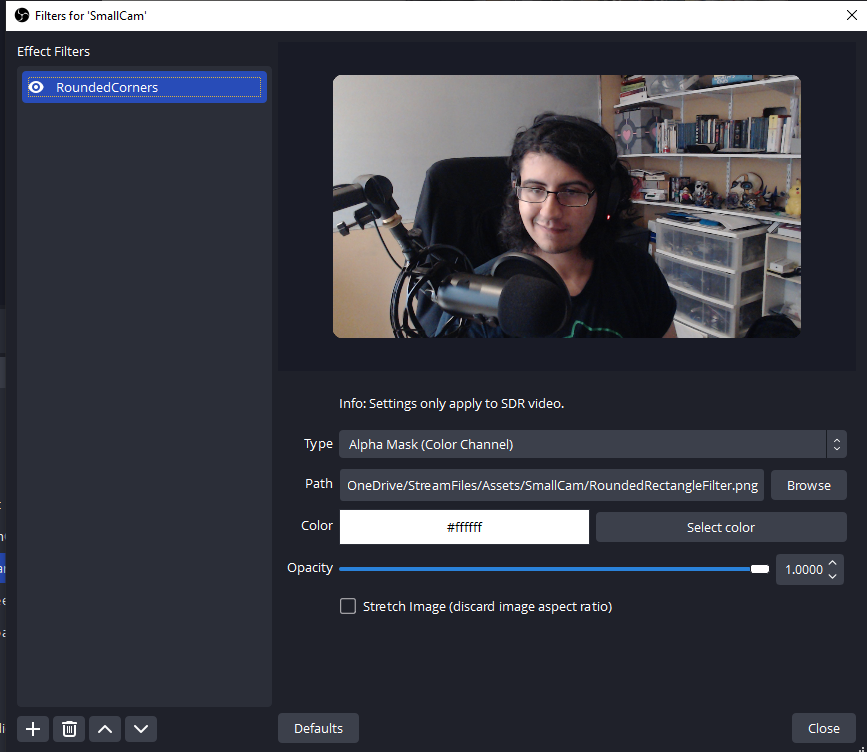Expand the filter type list arrow
Viewport: 867px width, 752px height.
[x=836, y=443]
